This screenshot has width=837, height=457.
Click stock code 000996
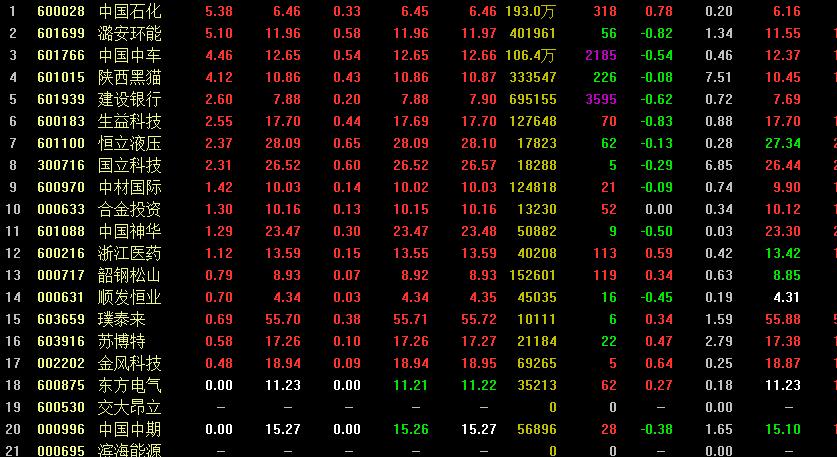[61, 429]
